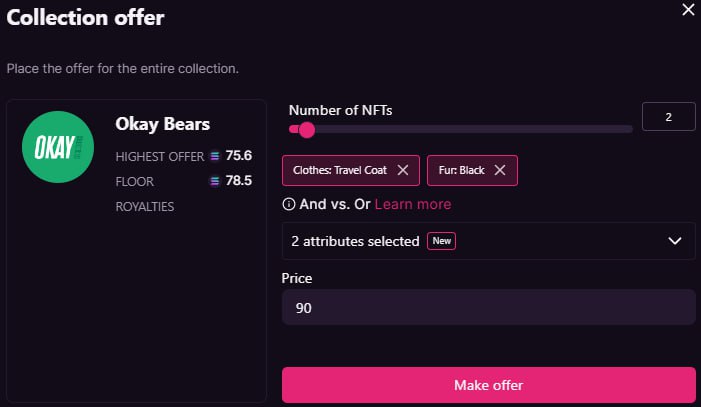The image size is (701, 407).
Task: Click the Number of NFTs slider handle
Action: point(307,129)
